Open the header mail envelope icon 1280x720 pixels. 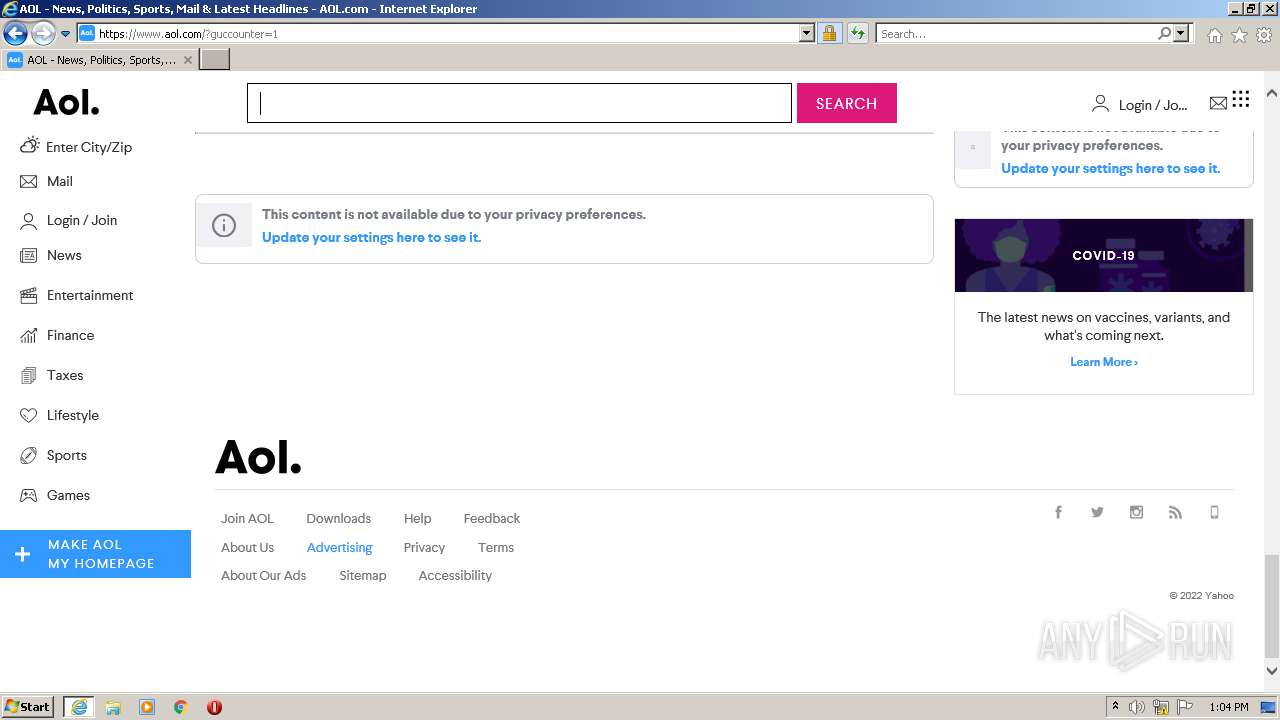tap(1218, 103)
